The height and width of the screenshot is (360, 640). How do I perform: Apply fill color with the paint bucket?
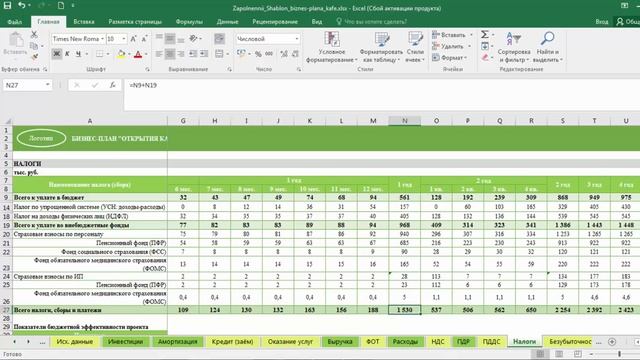click(x=121, y=54)
